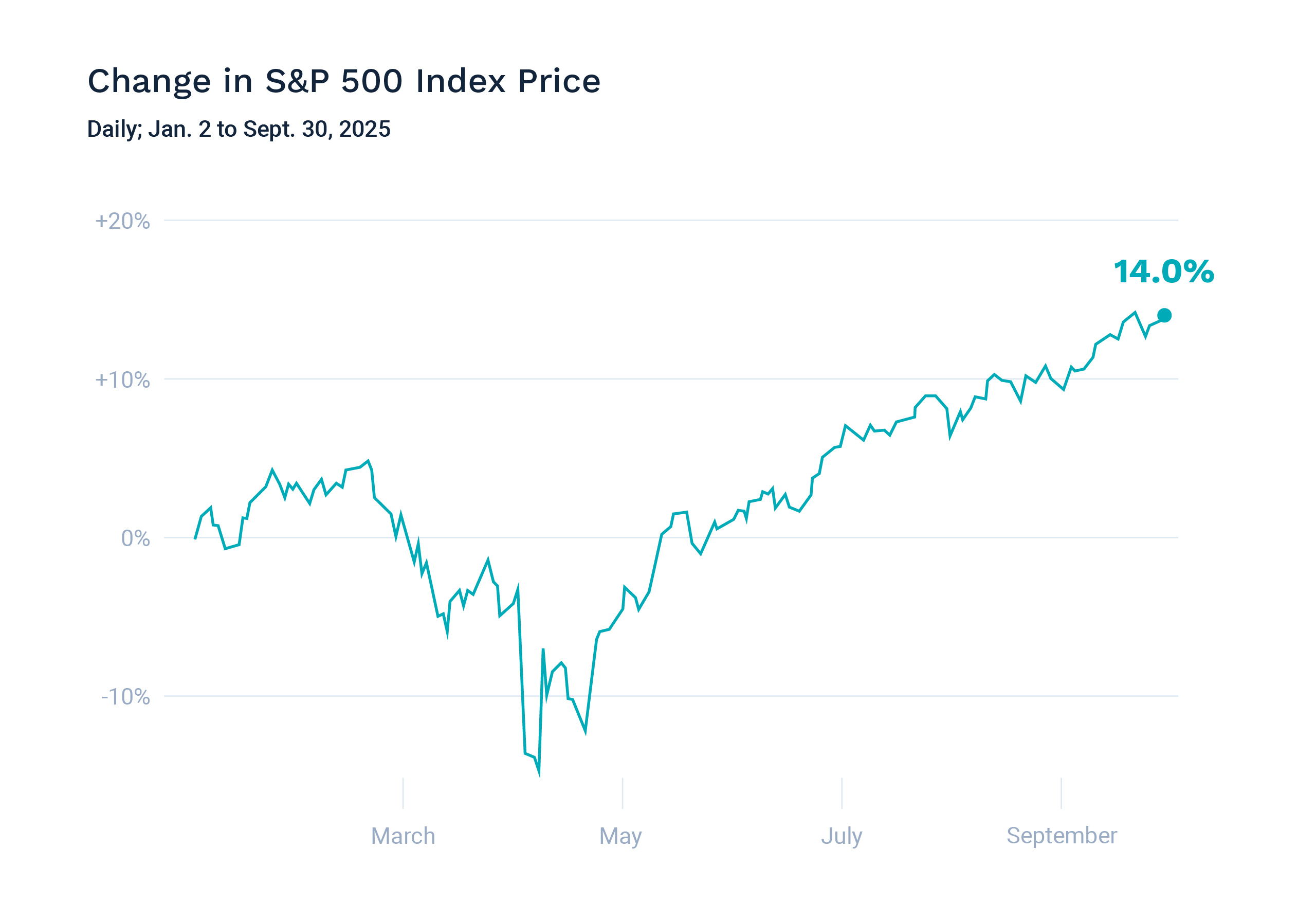The height and width of the screenshot is (903, 1316).
Task: Click the subtitle with the Jan. 2 to Sept. 30 date range
Action: coord(239,129)
